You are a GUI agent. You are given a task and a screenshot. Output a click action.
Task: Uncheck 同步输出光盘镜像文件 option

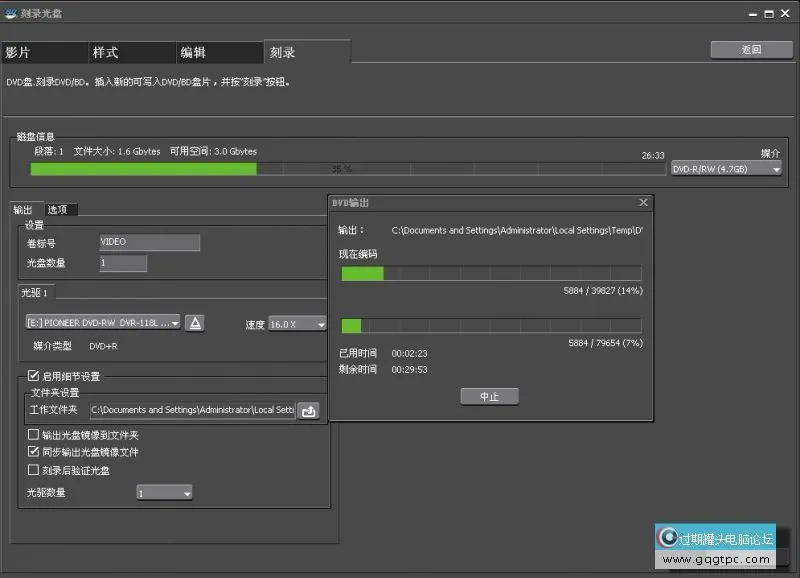pos(34,453)
